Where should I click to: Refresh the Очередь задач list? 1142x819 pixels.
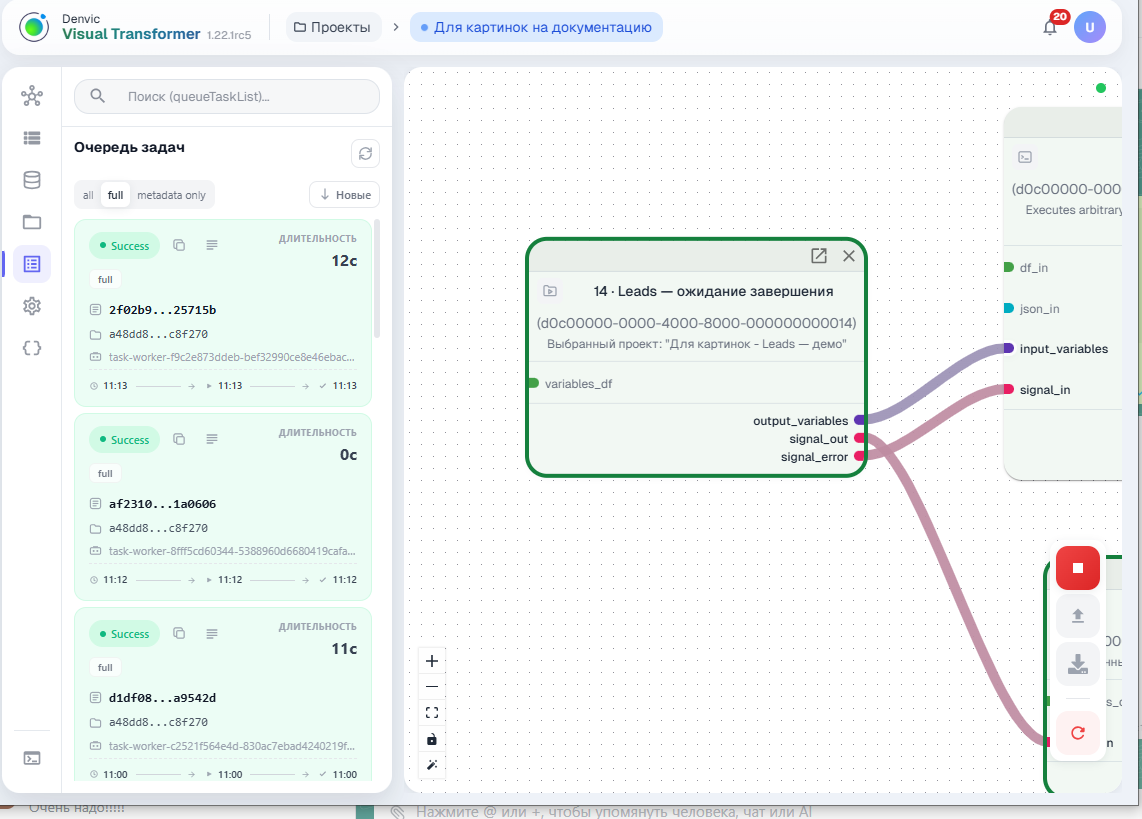366,154
